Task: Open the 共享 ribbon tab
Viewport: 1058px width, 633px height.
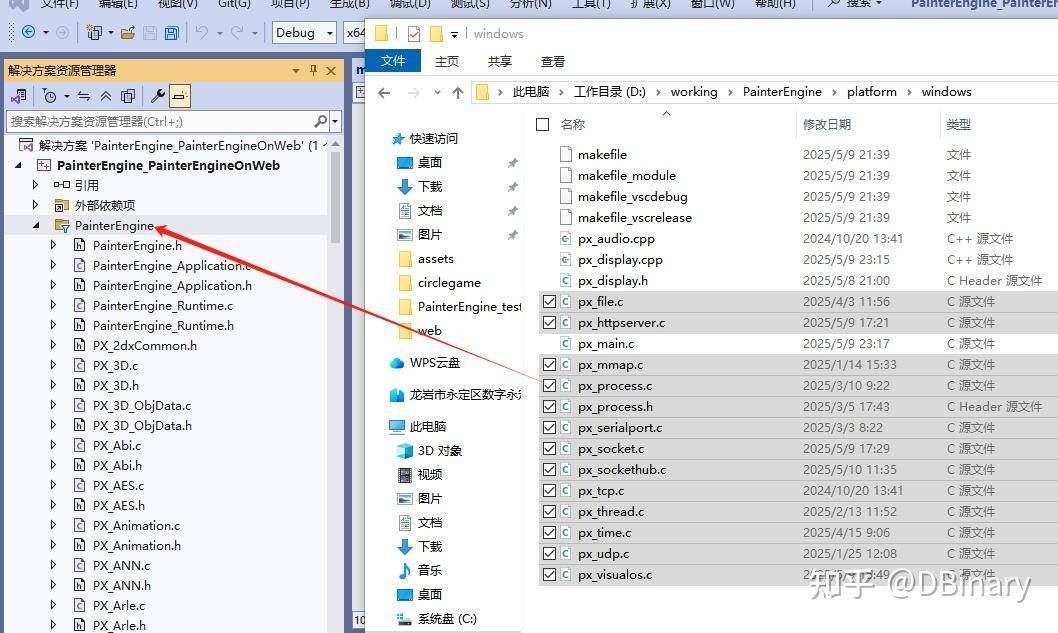Action: point(500,61)
